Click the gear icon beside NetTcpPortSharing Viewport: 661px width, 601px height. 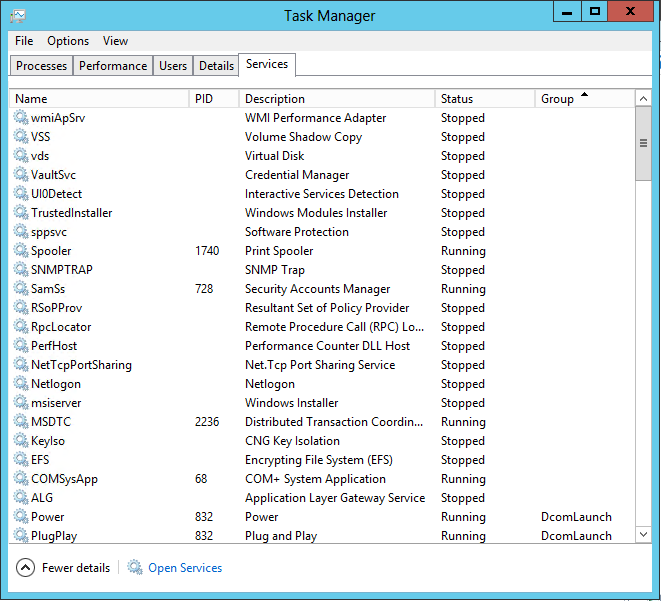[x=21, y=363]
